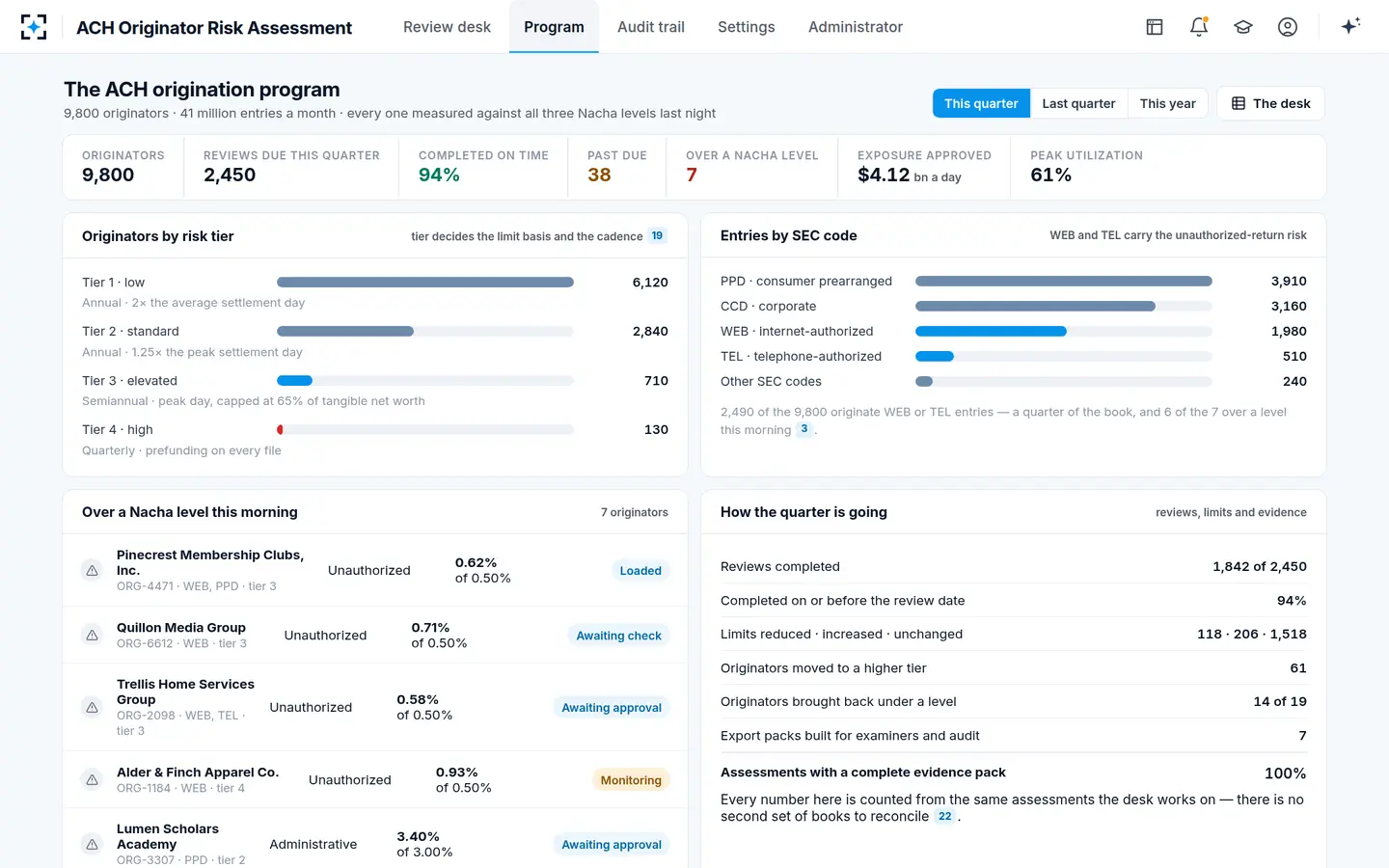Click Awaiting approval status for Lumen Scholars Academy
Screen dimensions: 1389x868
click(612, 844)
